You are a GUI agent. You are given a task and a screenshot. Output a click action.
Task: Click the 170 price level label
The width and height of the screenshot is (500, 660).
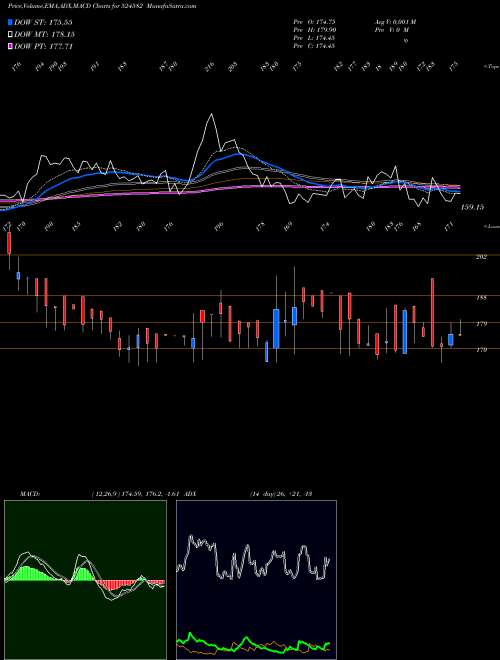point(481,350)
